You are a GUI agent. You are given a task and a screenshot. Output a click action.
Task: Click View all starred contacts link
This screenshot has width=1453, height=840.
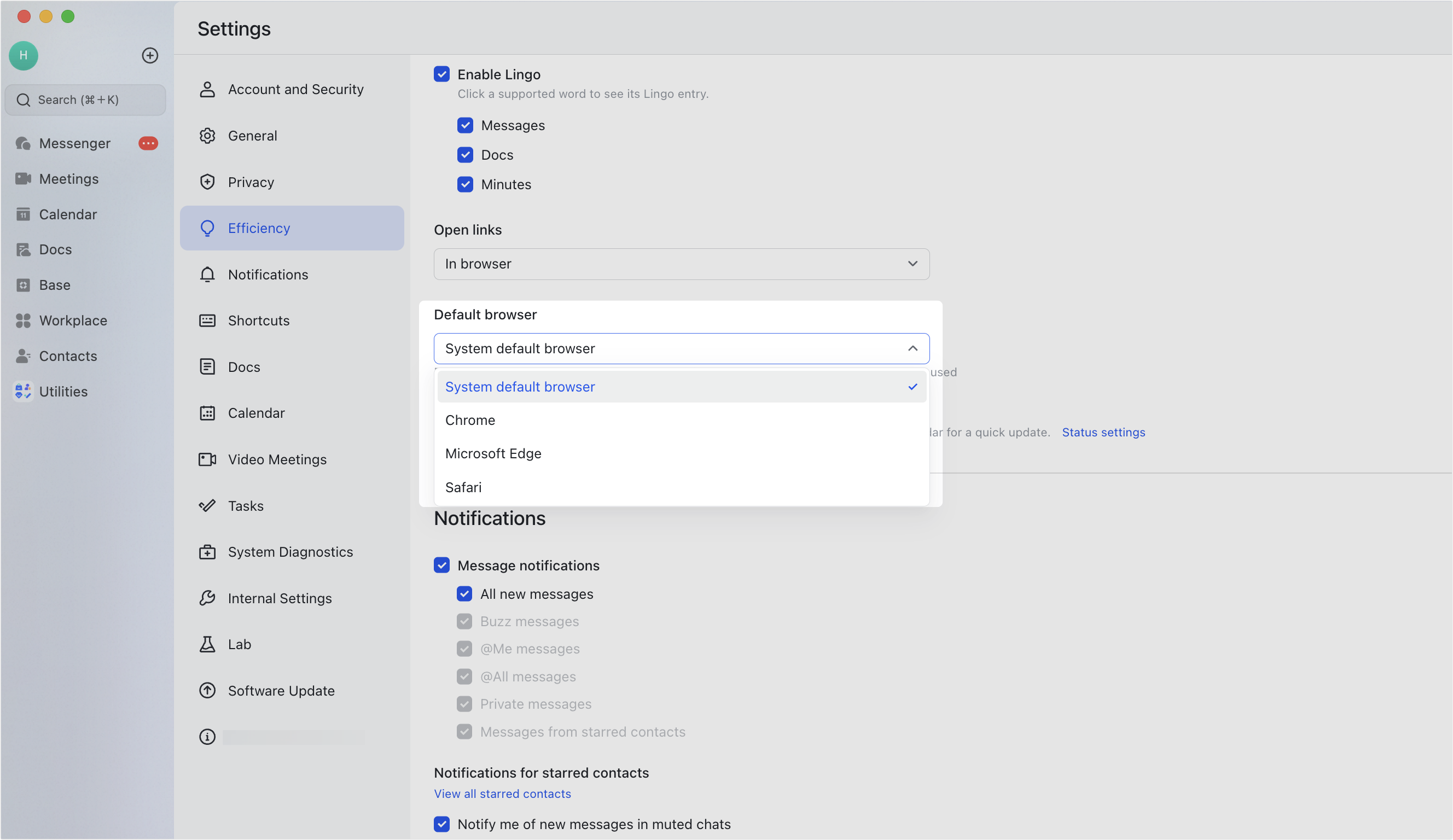click(x=502, y=794)
